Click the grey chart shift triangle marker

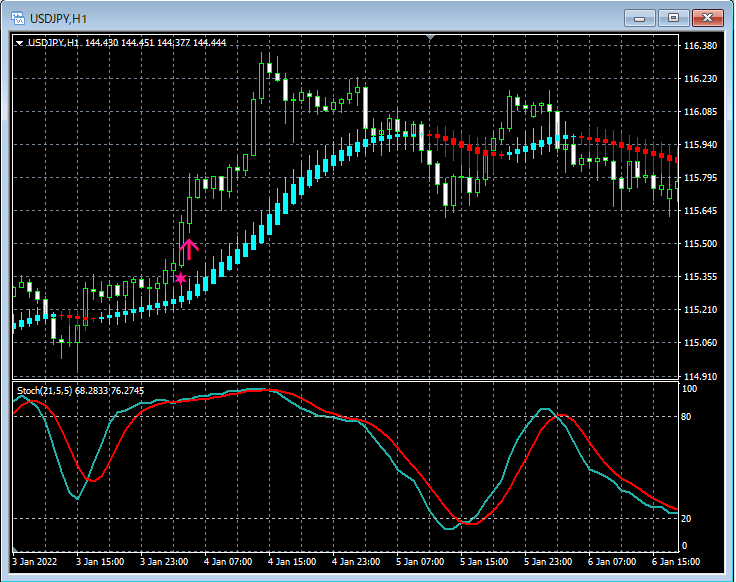[x=430, y=38]
